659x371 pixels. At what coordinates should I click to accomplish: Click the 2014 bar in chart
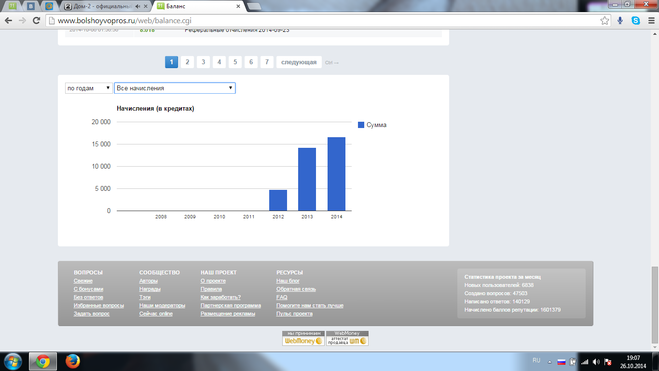coord(336,174)
